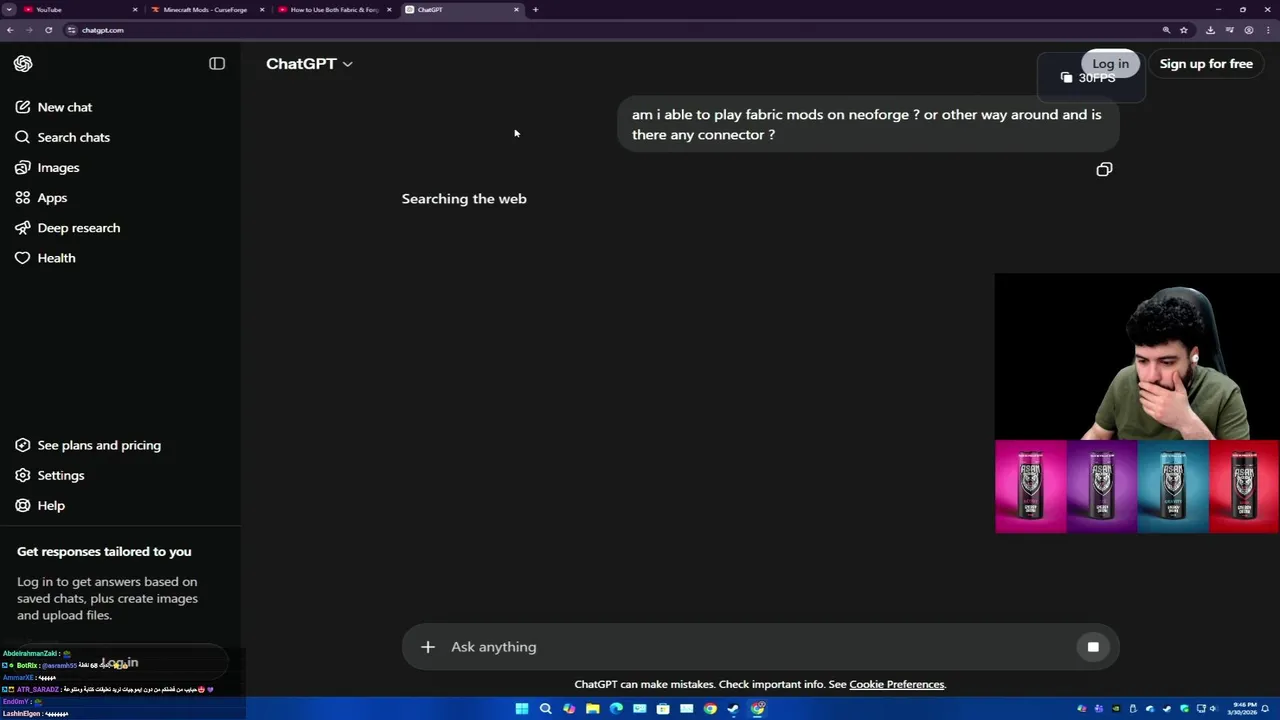Click the Ask anything input field

tap(760, 647)
